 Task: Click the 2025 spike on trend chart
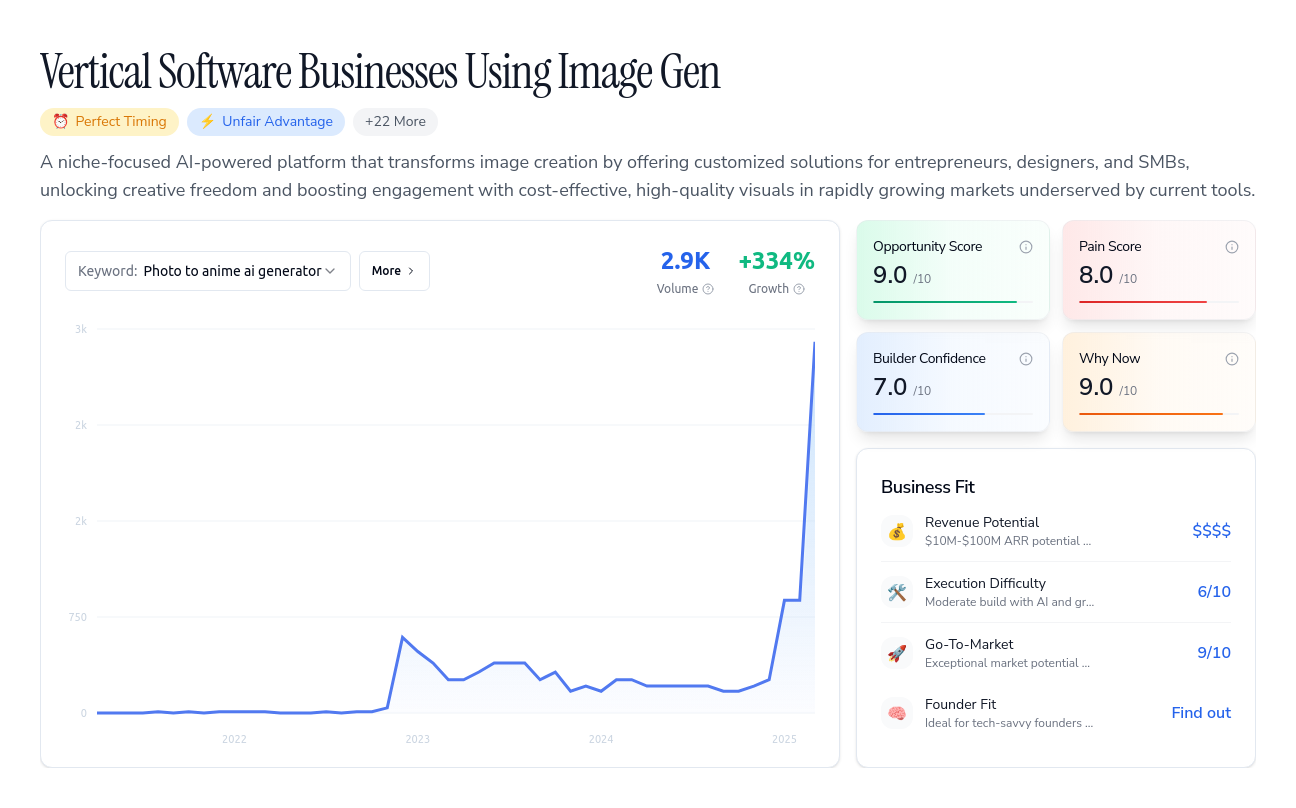(x=808, y=470)
